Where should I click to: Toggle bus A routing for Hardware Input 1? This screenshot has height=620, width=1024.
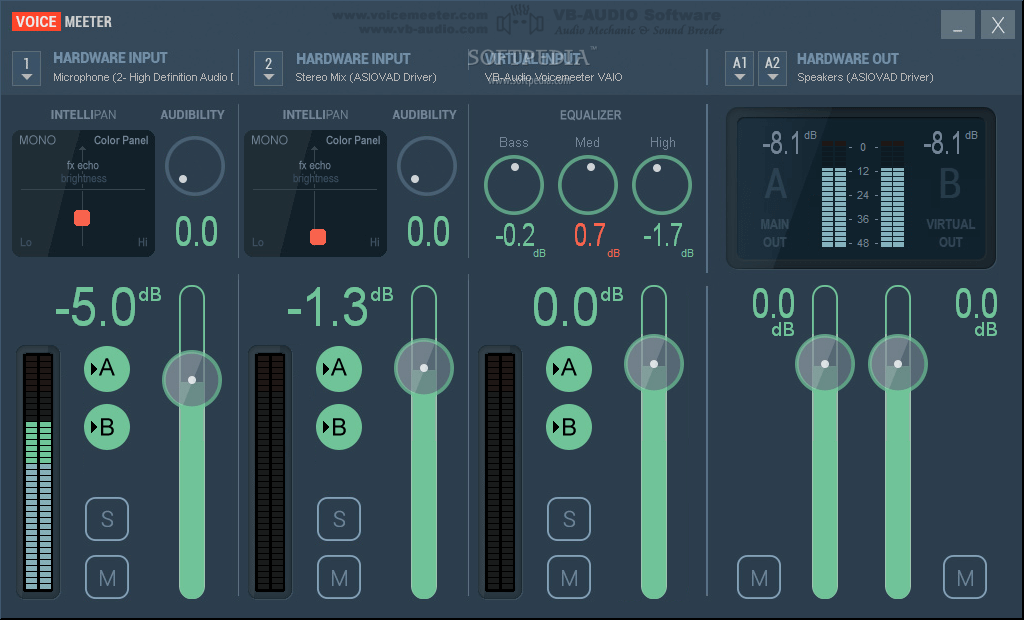click(107, 369)
